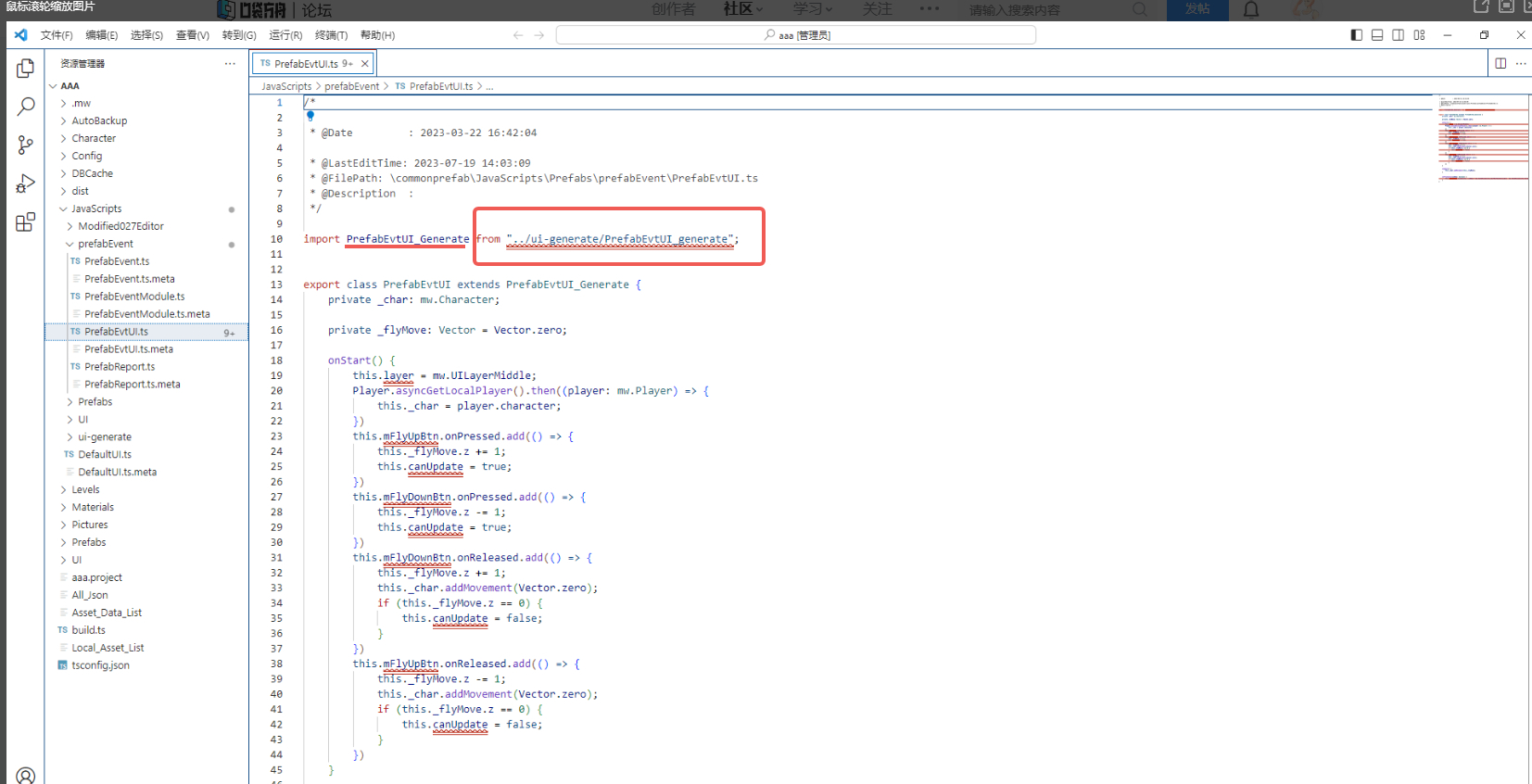Open the Run and Debug view

point(25,183)
